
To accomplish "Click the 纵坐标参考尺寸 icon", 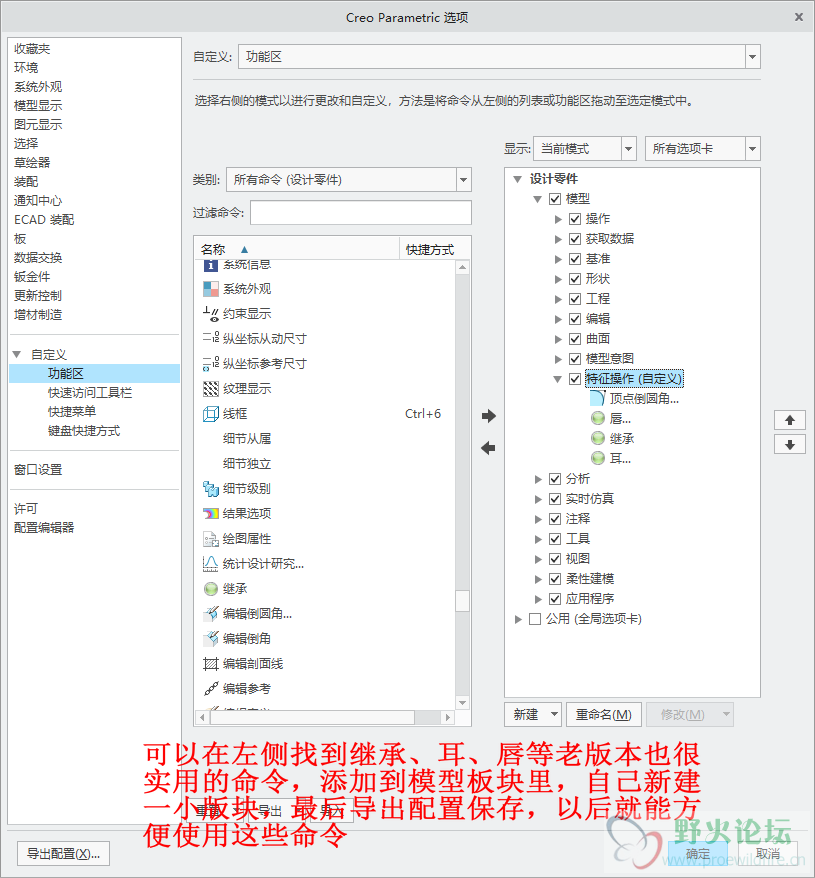I will click(x=211, y=364).
